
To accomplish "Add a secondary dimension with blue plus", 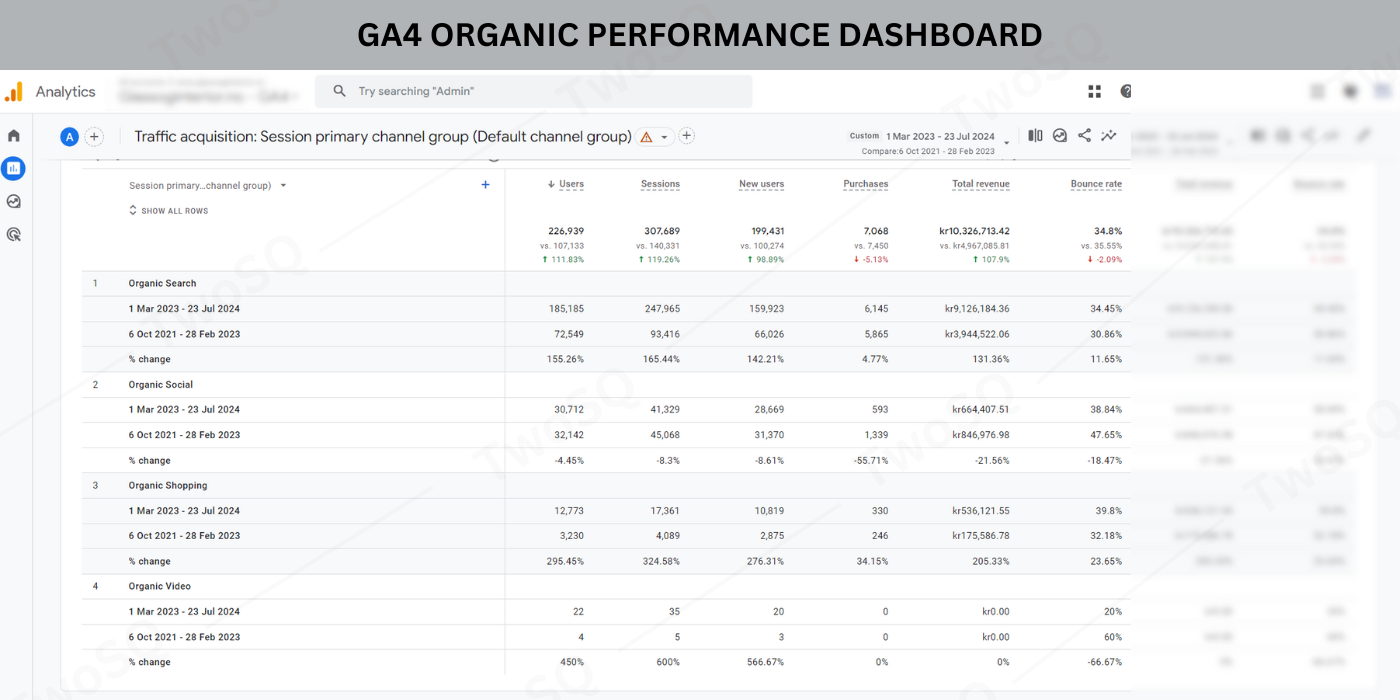I will pos(485,184).
